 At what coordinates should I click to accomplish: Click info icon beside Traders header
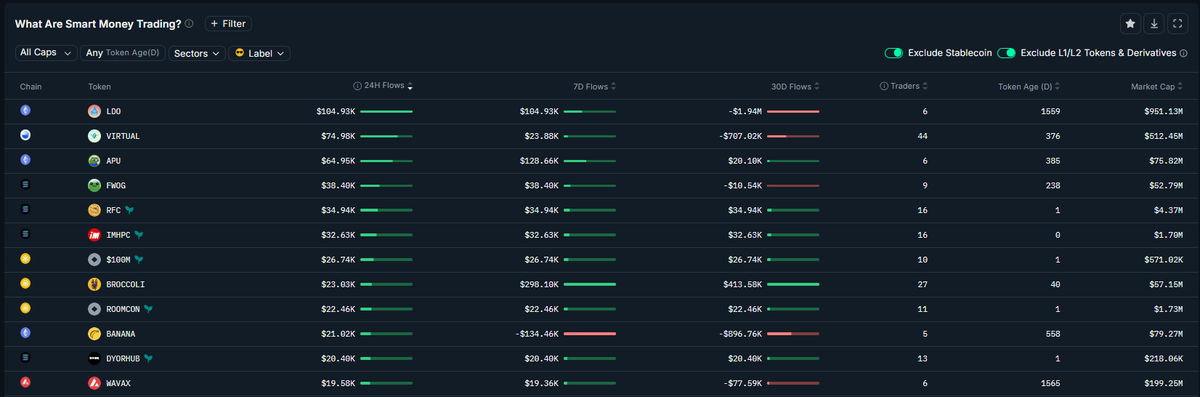tap(883, 86)
